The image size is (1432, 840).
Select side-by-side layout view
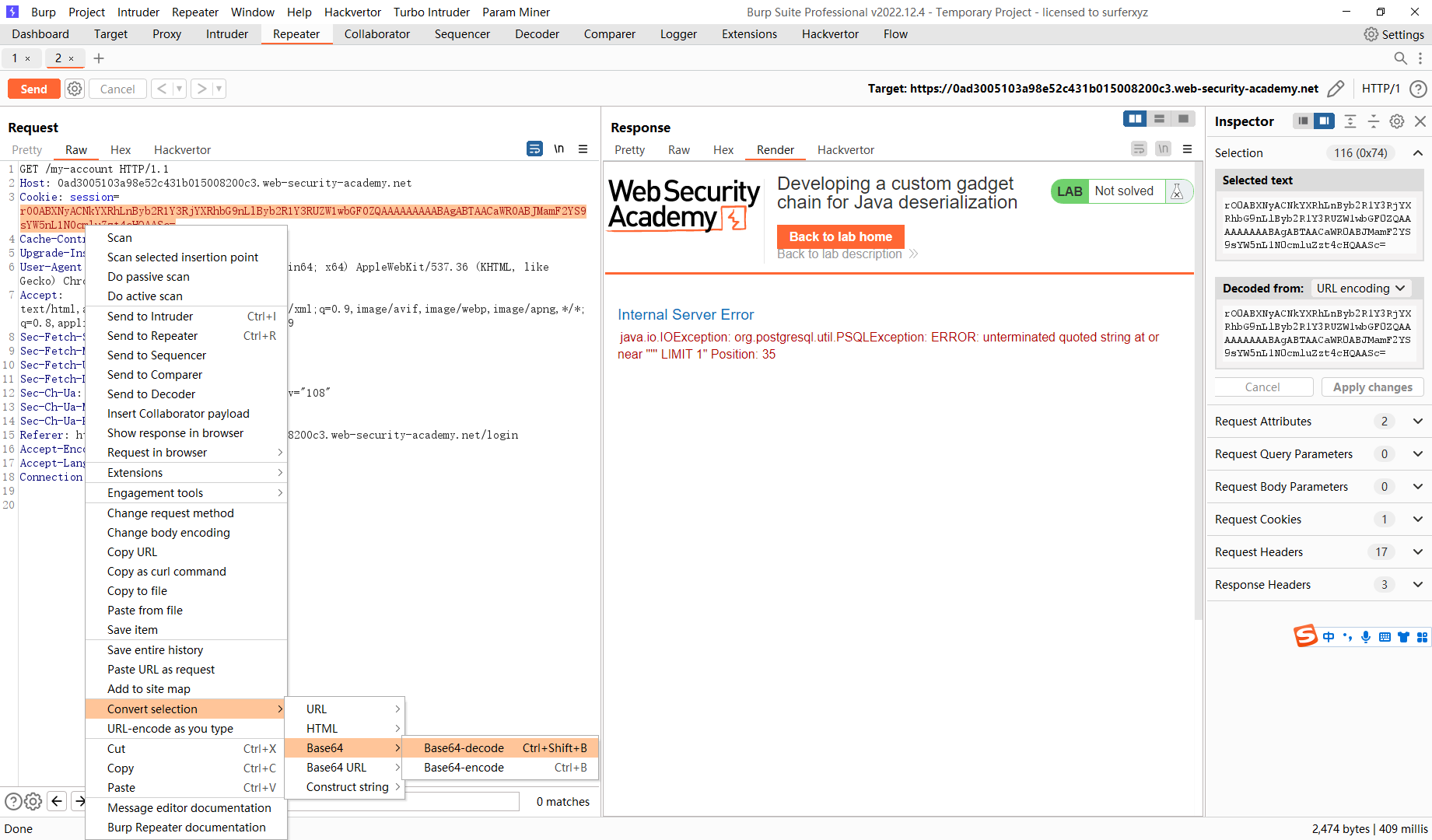tap(1136, 119)
